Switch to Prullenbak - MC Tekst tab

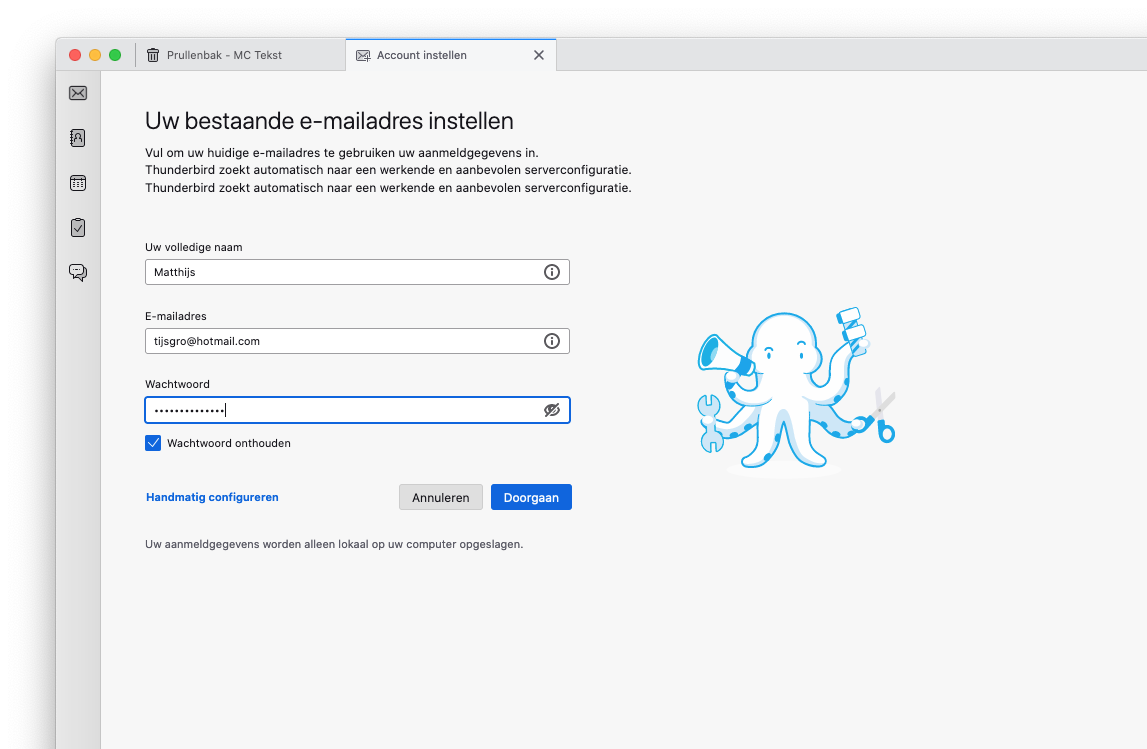click(224, 55)
